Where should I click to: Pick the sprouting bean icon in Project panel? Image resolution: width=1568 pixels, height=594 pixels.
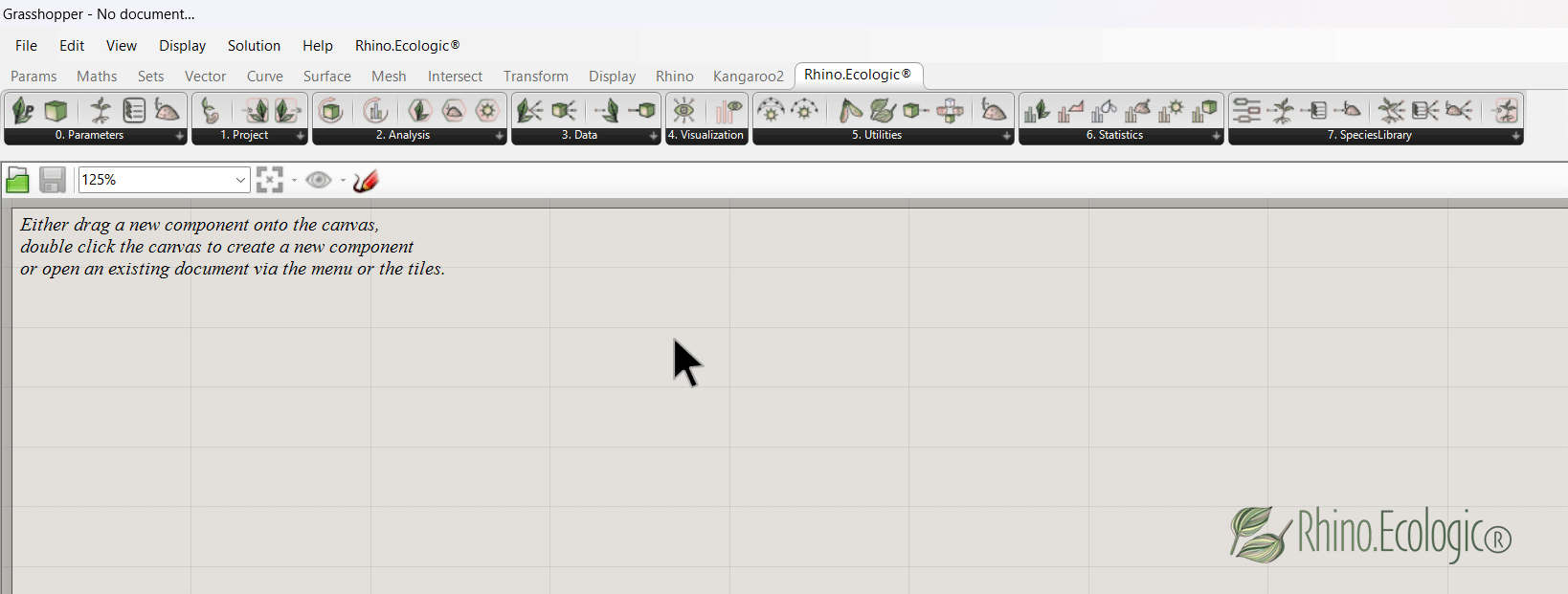[211, 111]
